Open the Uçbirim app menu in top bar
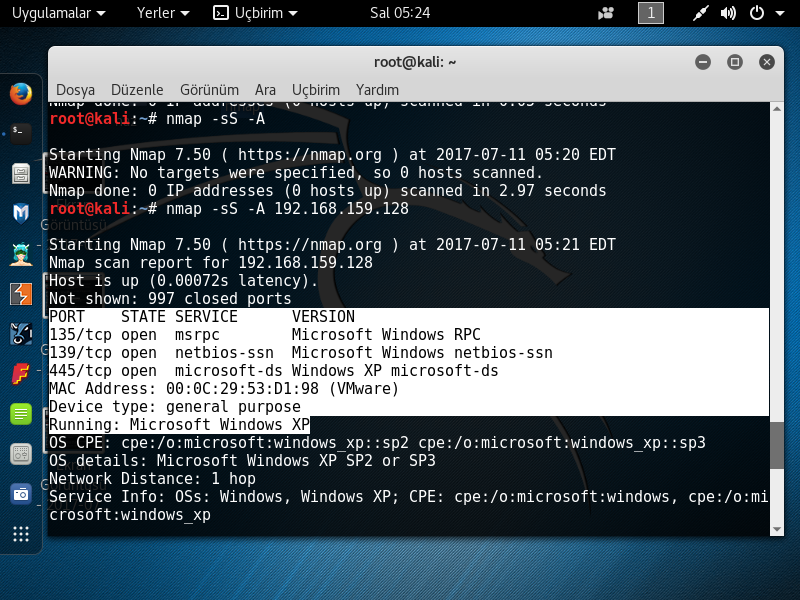800x600 pixels. (x=255, y=14)
